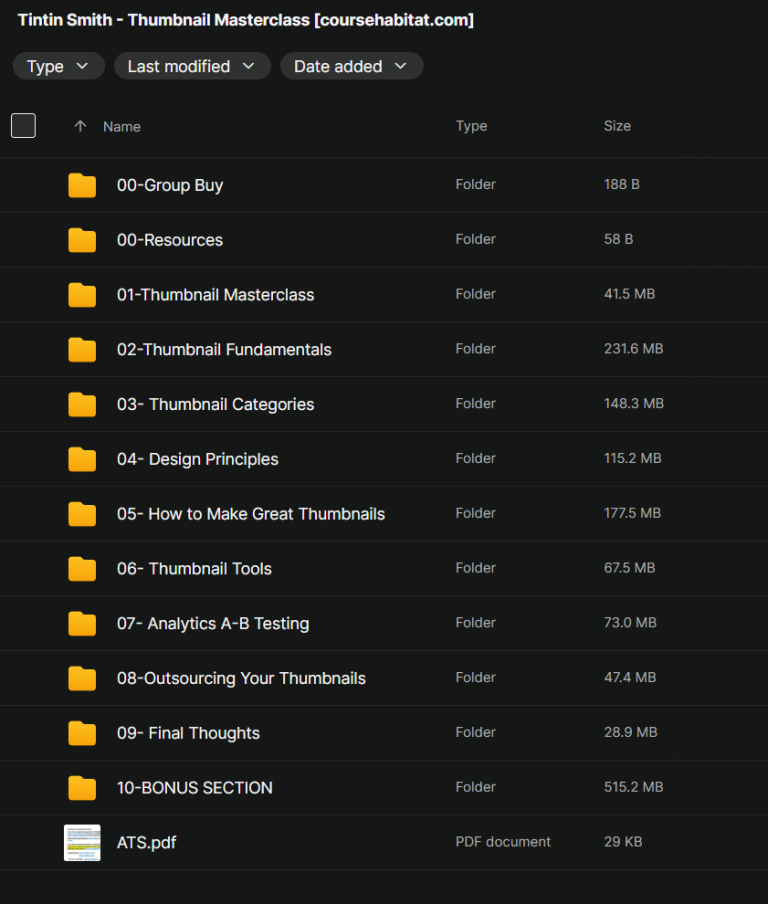The height and width of the screenshot is (904, 768).
Task: Select name 03- Thumbnail Categories
Action: tap(216, 405)
